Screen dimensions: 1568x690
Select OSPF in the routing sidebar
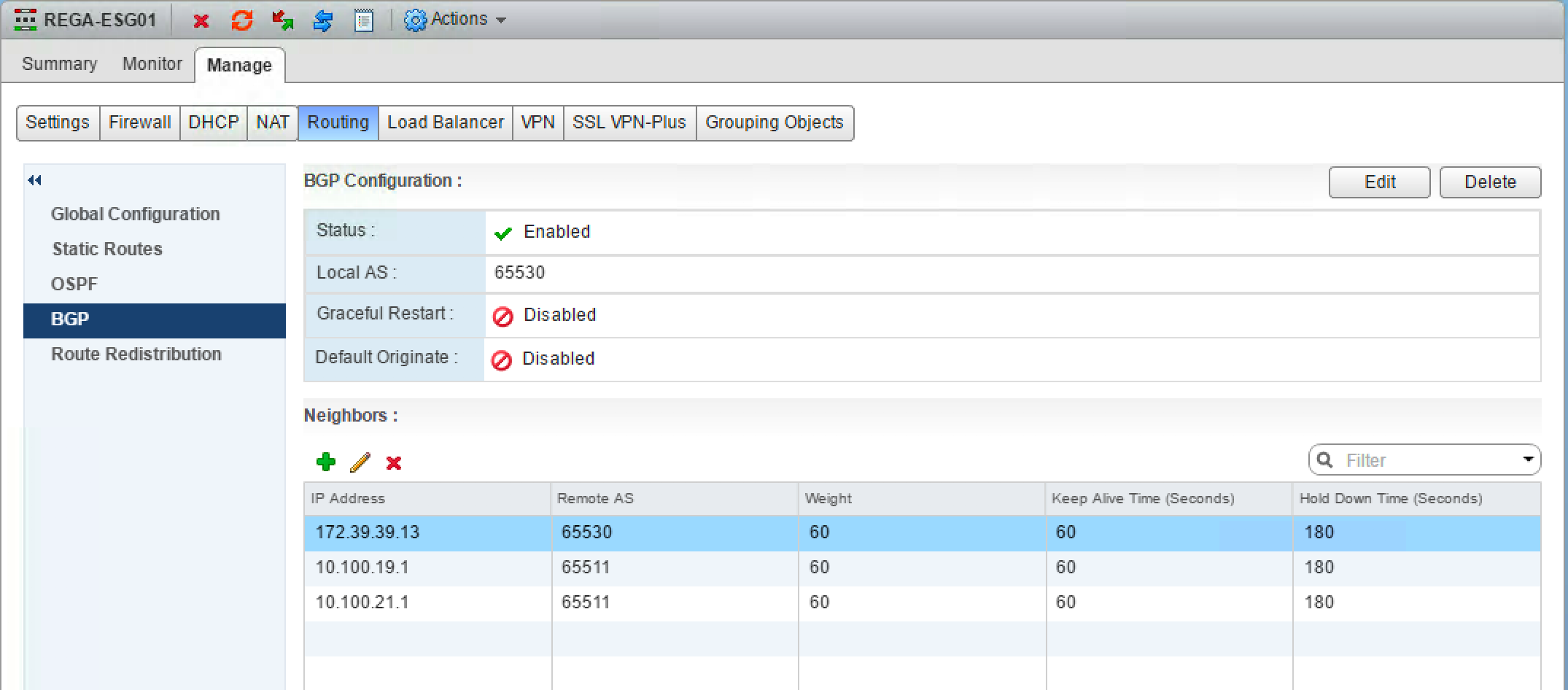point(74,284)
